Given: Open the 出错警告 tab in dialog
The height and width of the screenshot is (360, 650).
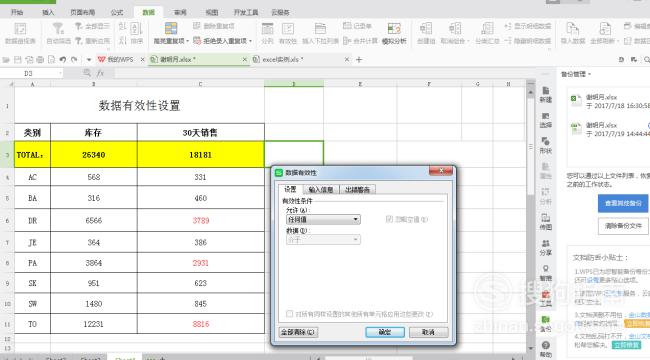Looking at the screenshot, I should click(x=357, y=190).
